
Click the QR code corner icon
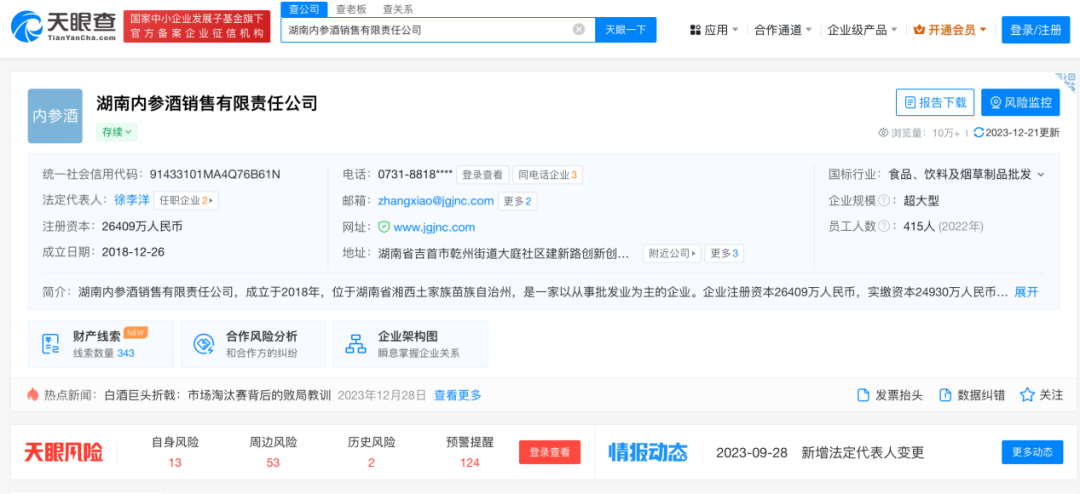pos(1065,81)
